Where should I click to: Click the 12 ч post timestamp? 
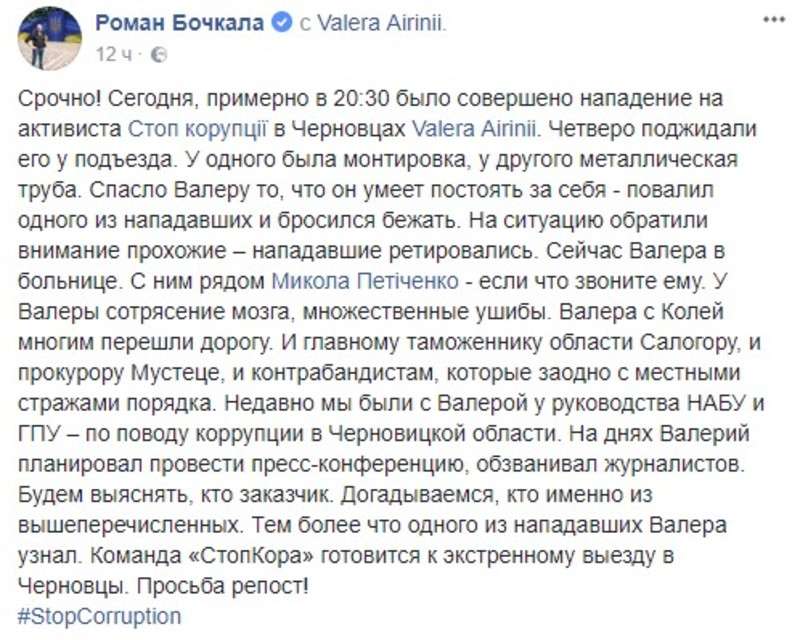[113, 54]
